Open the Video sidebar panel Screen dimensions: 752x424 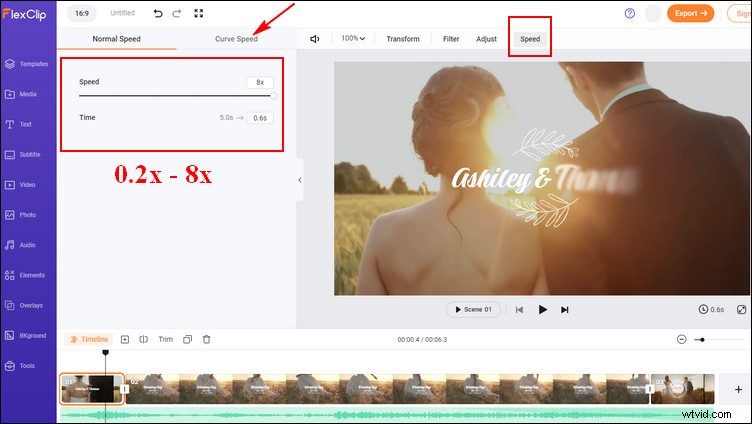tap(20, 185)
